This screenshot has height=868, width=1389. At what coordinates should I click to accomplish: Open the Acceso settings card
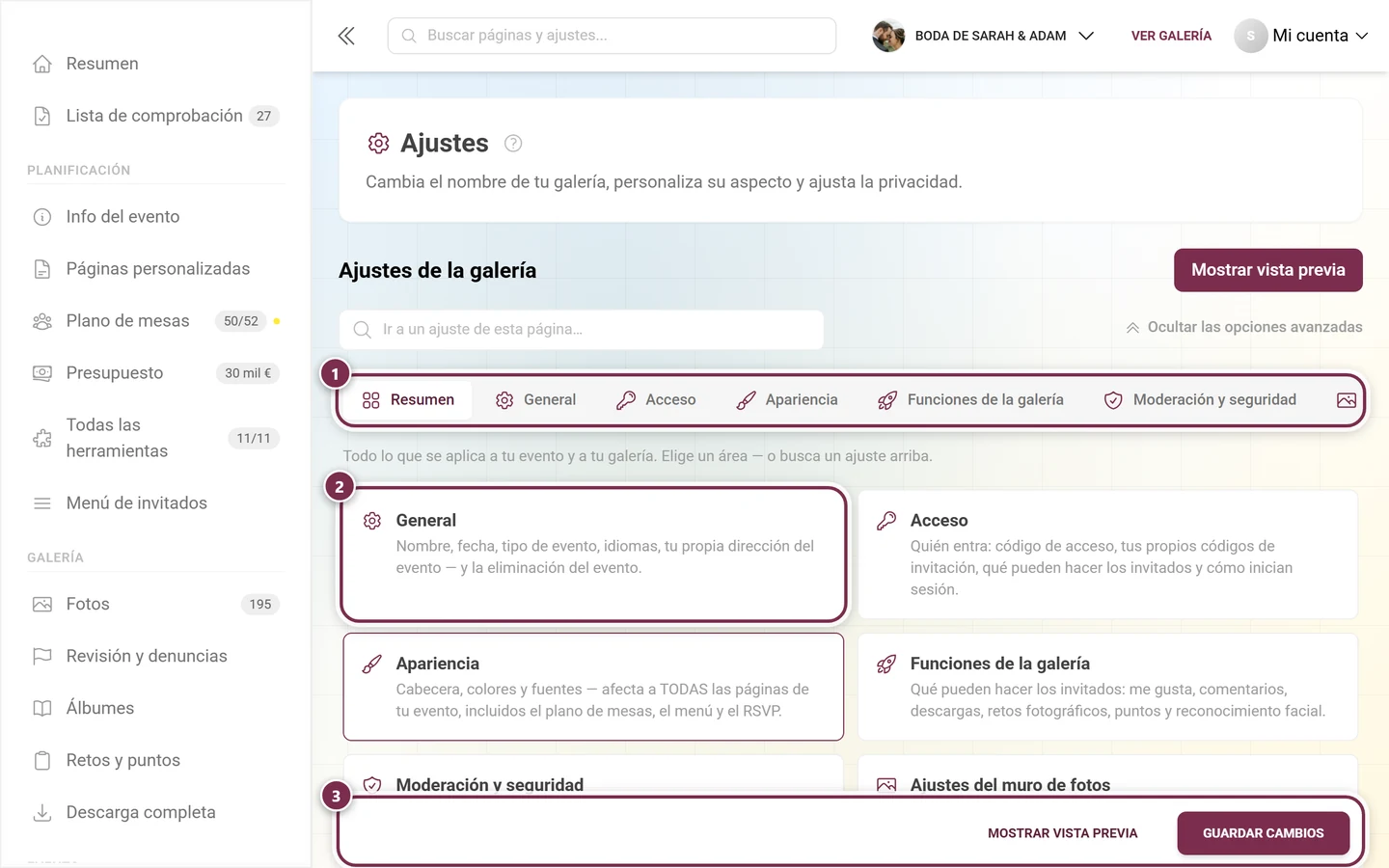[x=1107, y=555]
